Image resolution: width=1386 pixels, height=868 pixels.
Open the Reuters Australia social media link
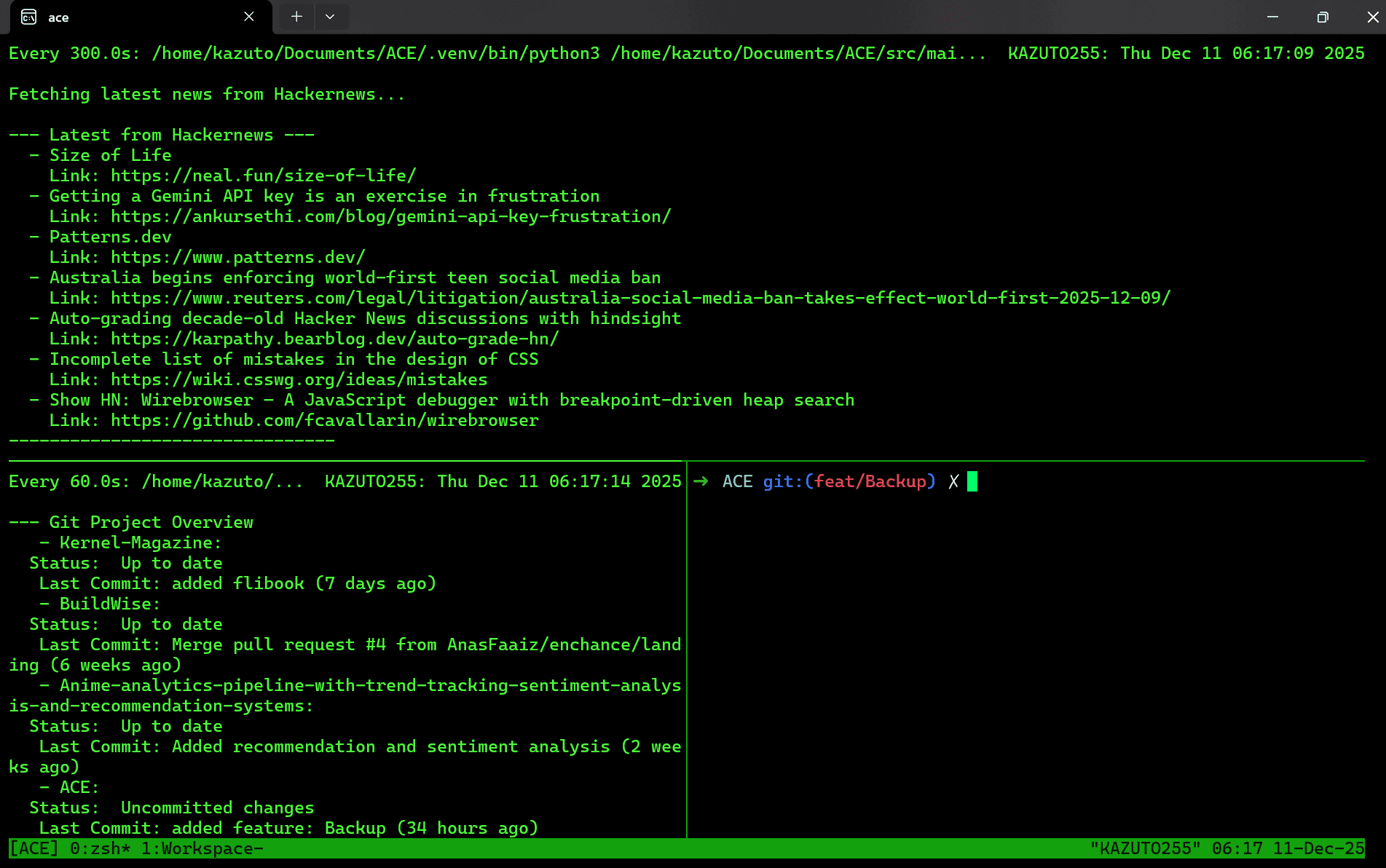[640, 298]
